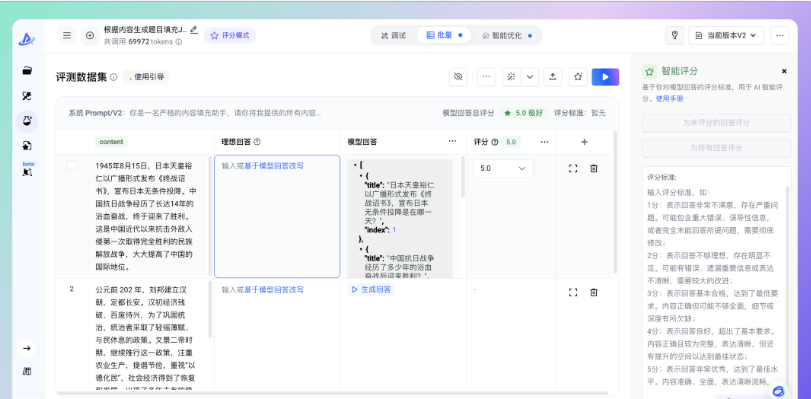Screen dimensions: 811x399
Task: Click the tokens info icon
Action: [179, 42]
